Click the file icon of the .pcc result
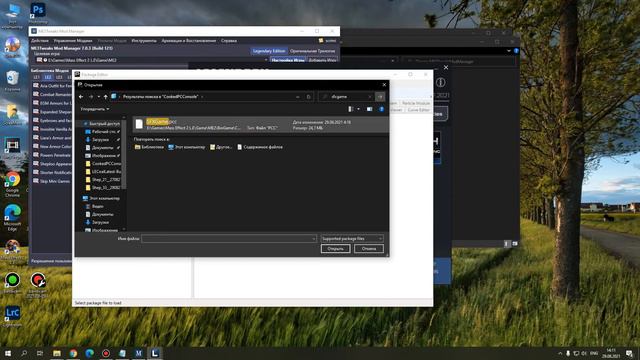 [x=139, y=124]
